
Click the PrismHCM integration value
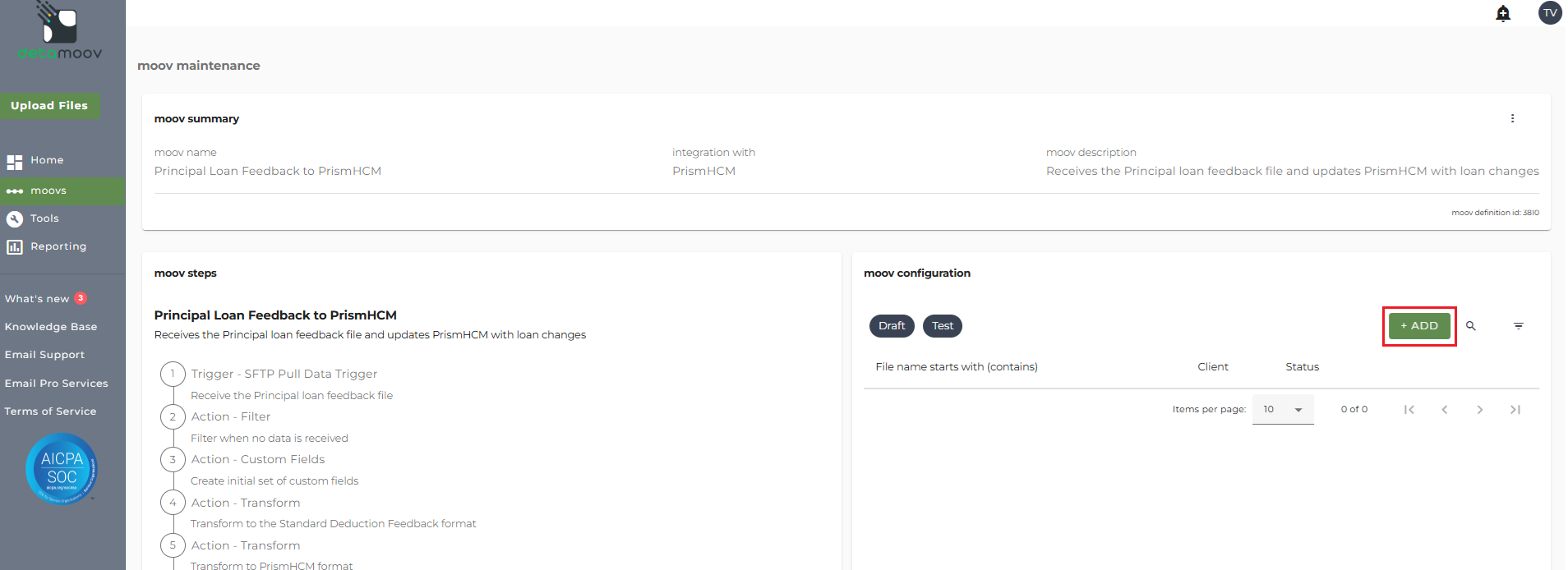click(x=703, y=171)
